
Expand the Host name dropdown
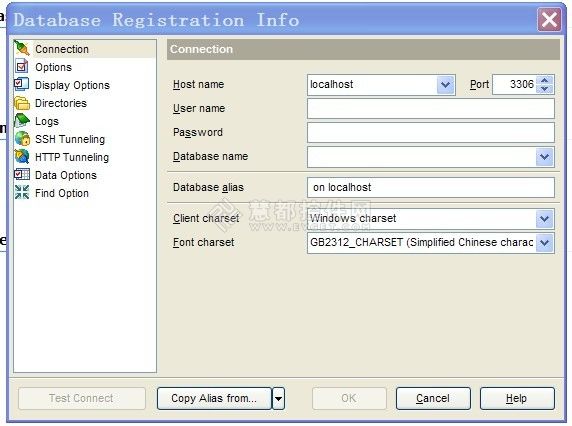[x=445, y=85]
